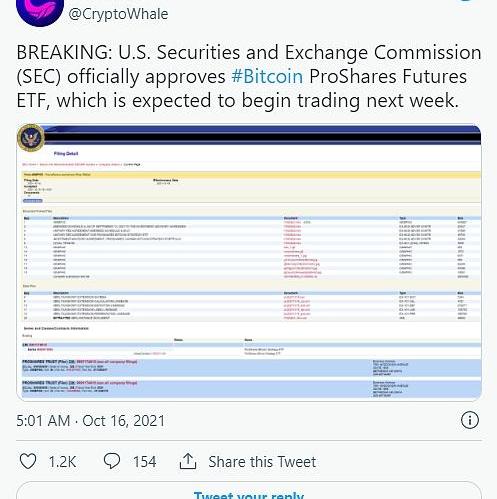Click the small blue button under Documents
Screen dimensions: 497x499
[x=33, y=201]
